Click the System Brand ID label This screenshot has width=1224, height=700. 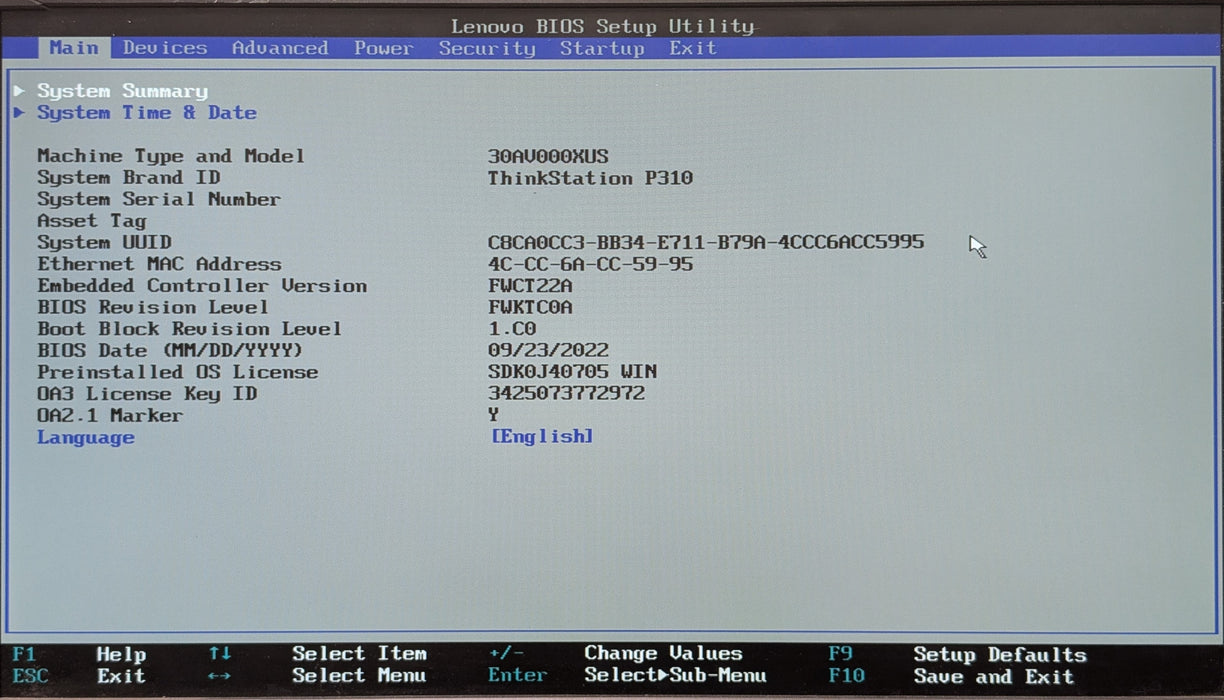(x=129, y=178)
